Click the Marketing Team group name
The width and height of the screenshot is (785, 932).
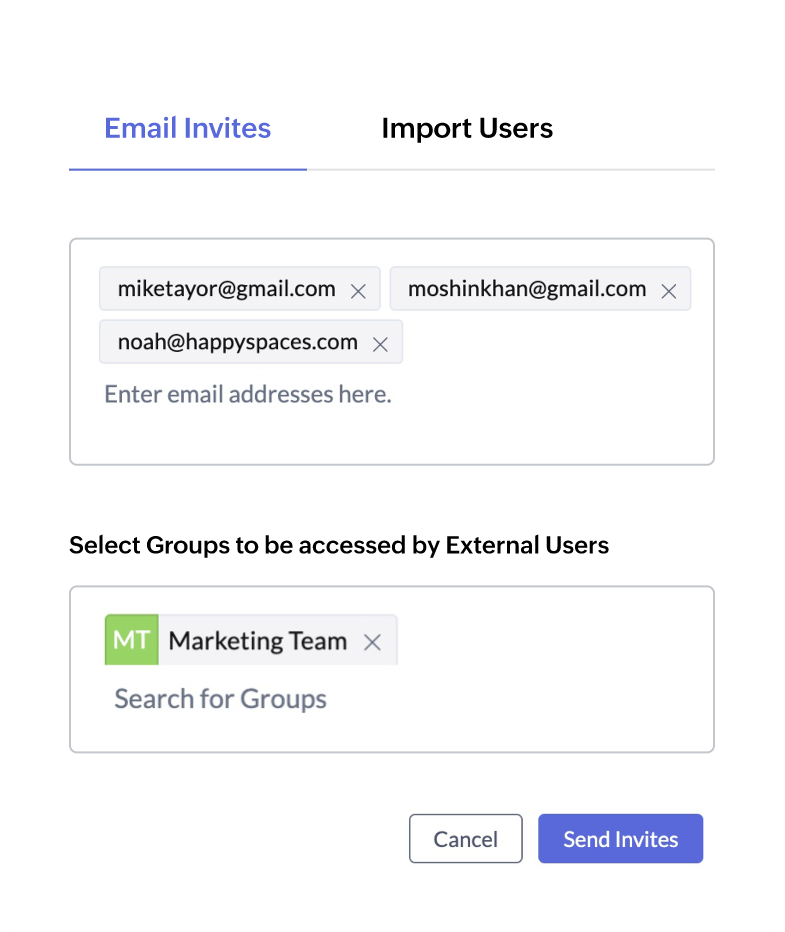tap(258, 641)
